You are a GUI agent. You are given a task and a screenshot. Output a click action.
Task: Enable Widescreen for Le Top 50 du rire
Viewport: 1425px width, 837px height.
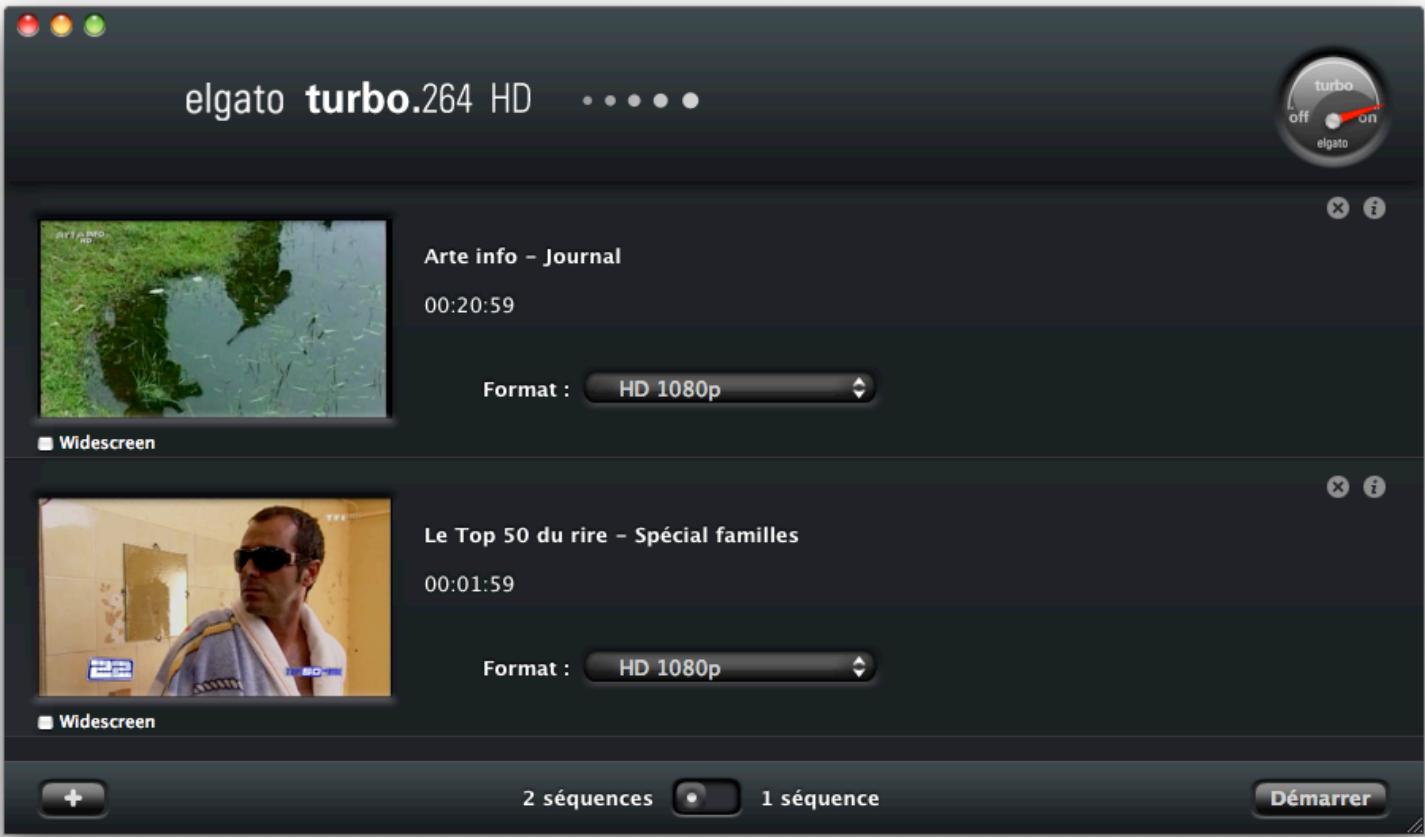45,722
